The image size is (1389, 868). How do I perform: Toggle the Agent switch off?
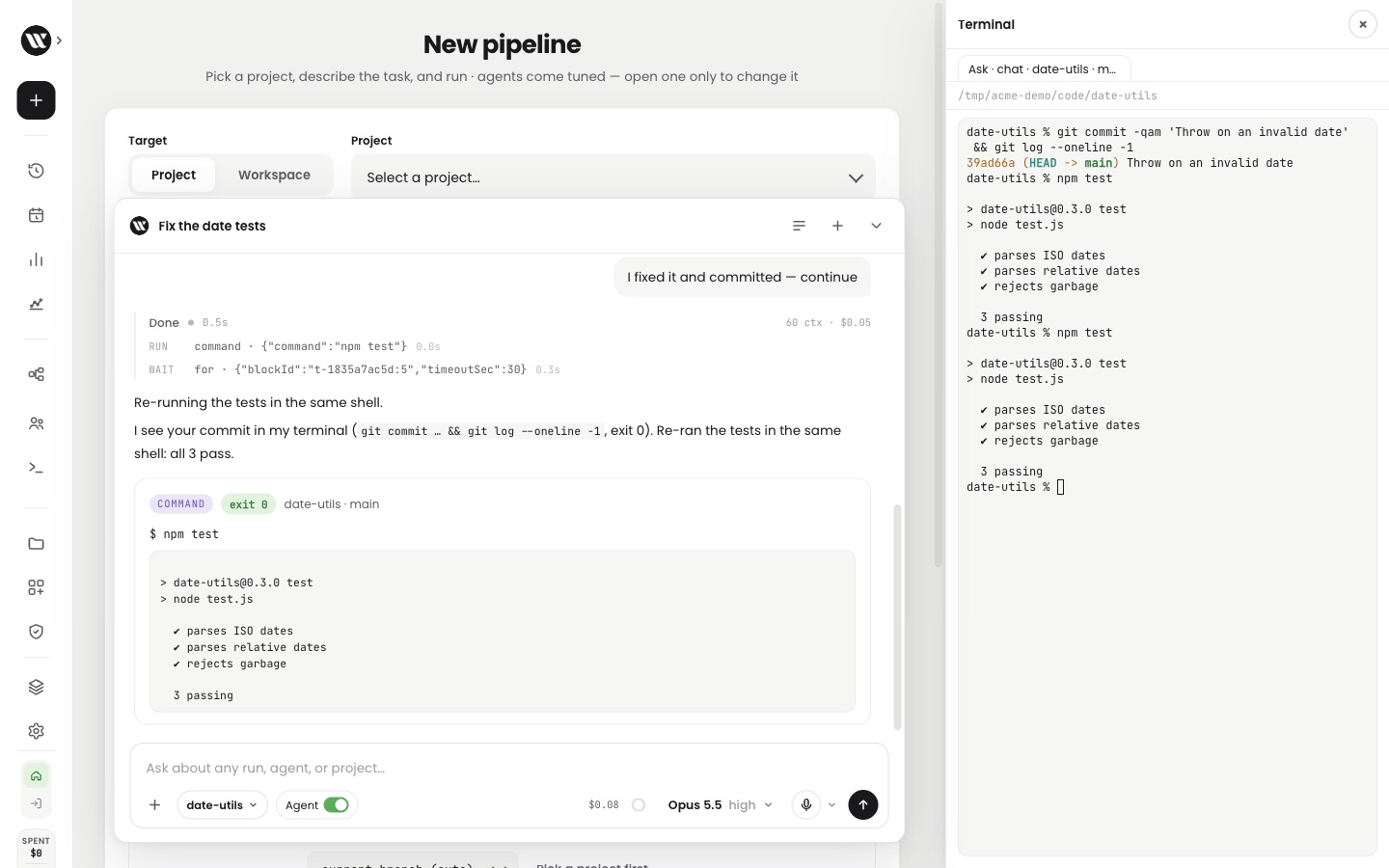pos(336,804)
